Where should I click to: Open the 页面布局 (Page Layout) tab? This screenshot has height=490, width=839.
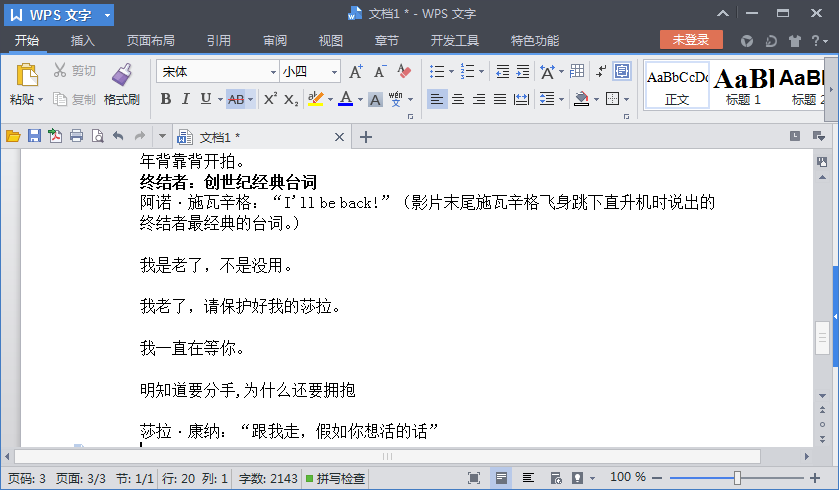(x=150, y=41)
